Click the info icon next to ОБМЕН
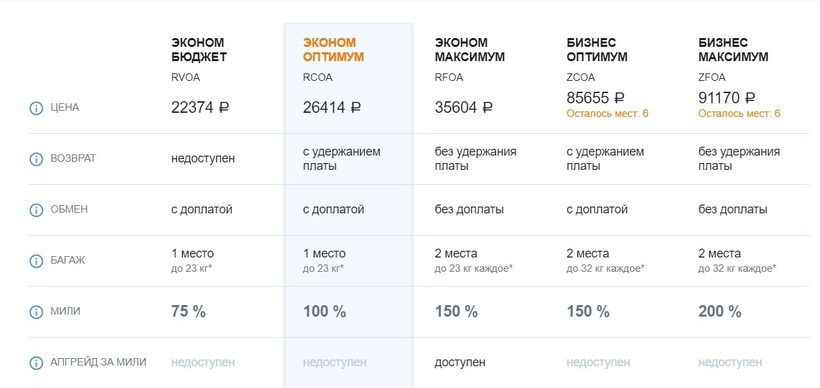Viewport: 820px width, 388px height. click(x=36, y=210)
